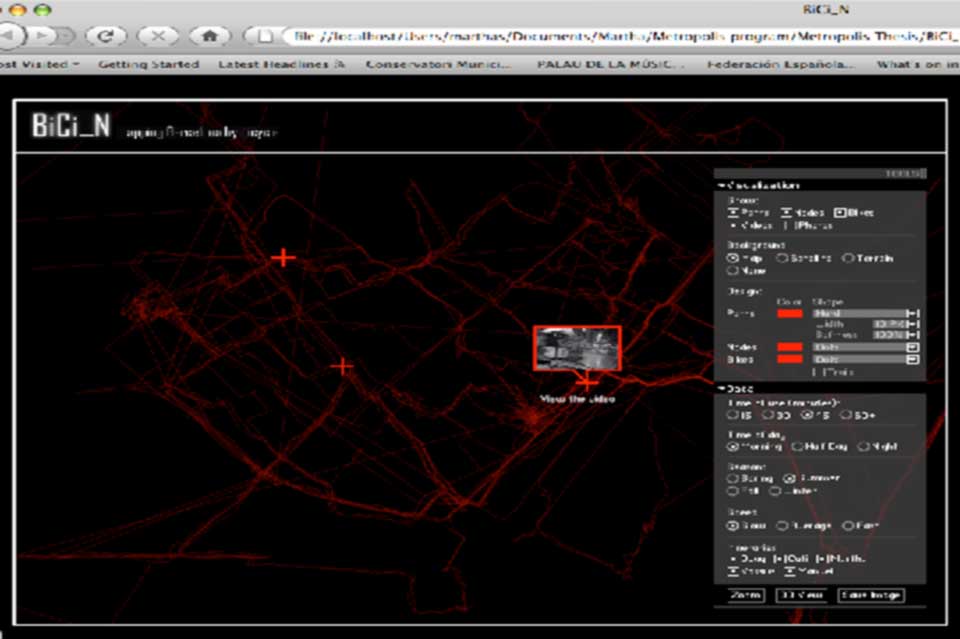The image size is (960, 639).
Task: Select the Slow speed option
Action: (732, 526)
